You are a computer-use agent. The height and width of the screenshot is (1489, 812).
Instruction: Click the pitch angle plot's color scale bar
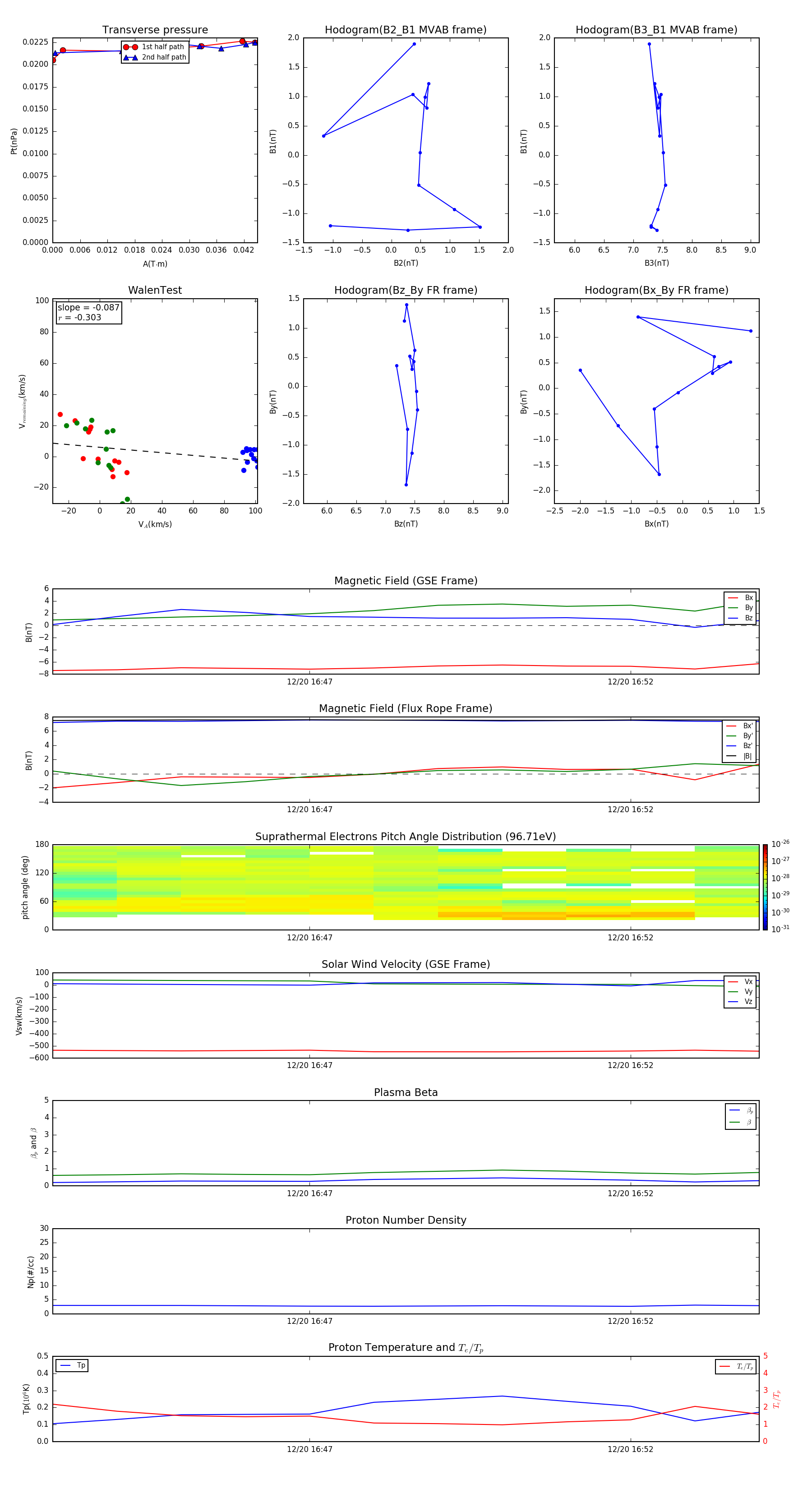pos(765,887)
